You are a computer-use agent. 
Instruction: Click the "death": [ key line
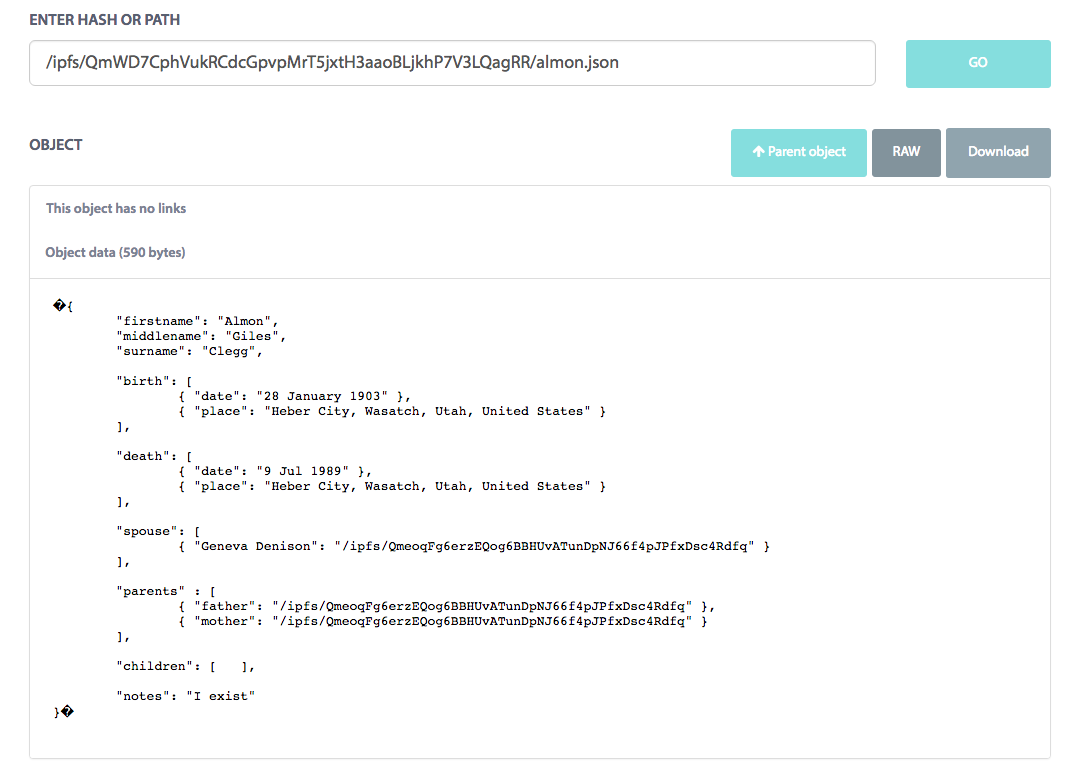point(155,456)
